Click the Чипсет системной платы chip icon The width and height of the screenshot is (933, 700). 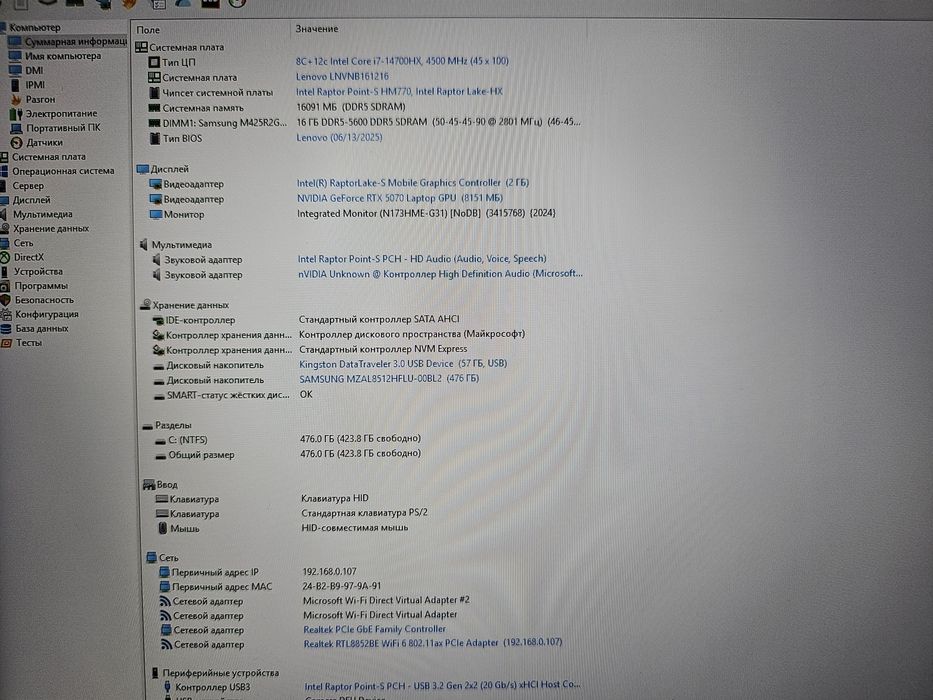pos(154,93)
